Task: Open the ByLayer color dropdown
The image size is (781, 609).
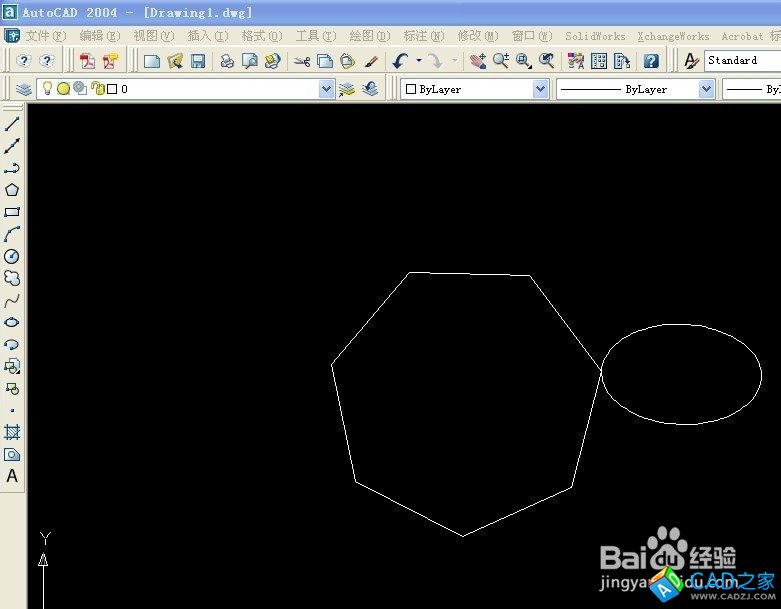Action: point(540,89)
